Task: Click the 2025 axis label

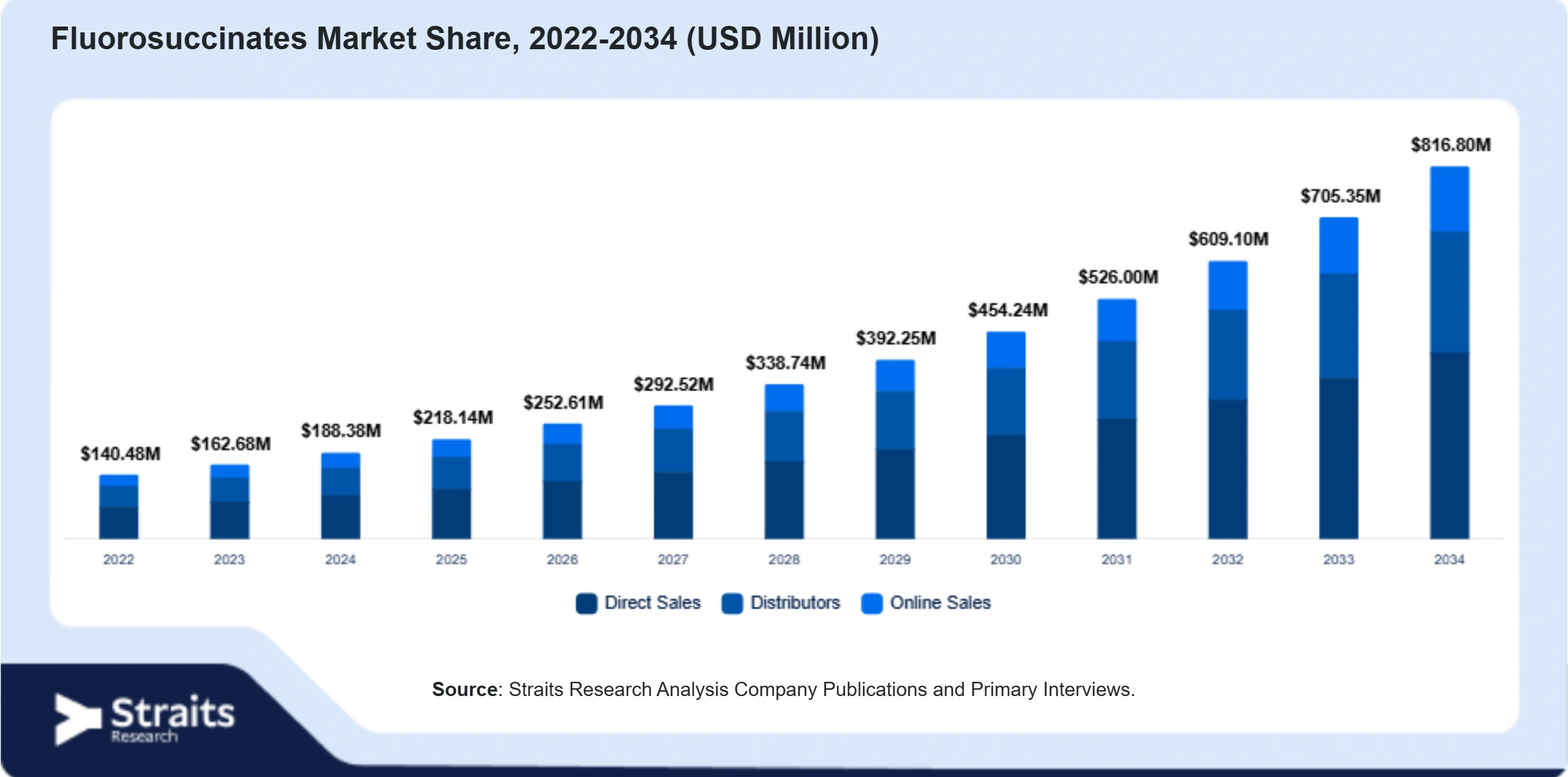Action: coord(451,559)
